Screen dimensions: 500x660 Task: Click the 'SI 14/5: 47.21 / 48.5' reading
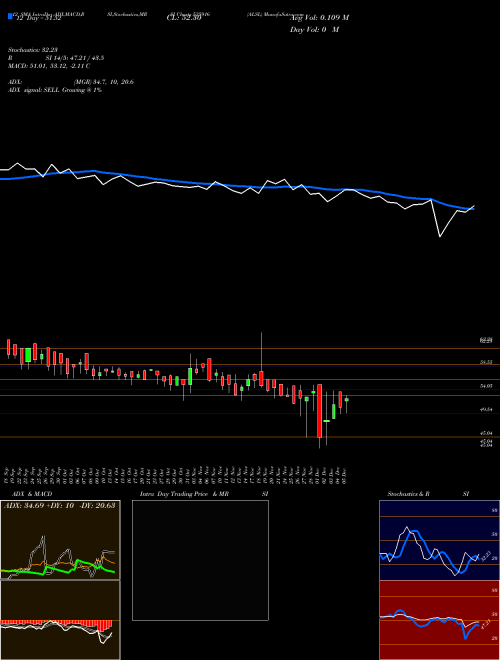tap(75, 58)
